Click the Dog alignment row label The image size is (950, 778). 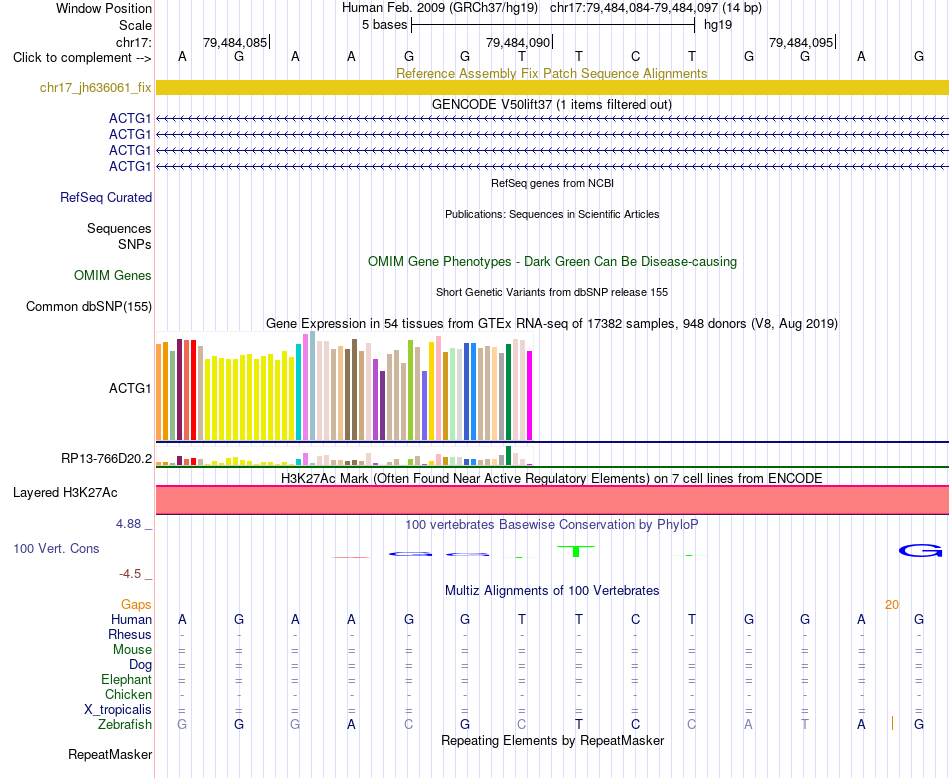pyautogui.click(x=140, y=665)
